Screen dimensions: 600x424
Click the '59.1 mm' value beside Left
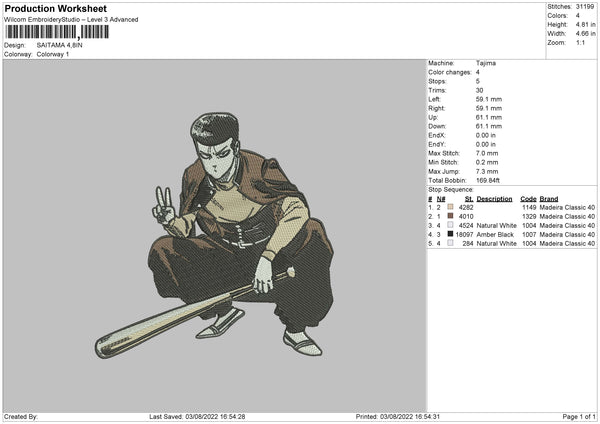pyautogui.click(x=489, y=99)
